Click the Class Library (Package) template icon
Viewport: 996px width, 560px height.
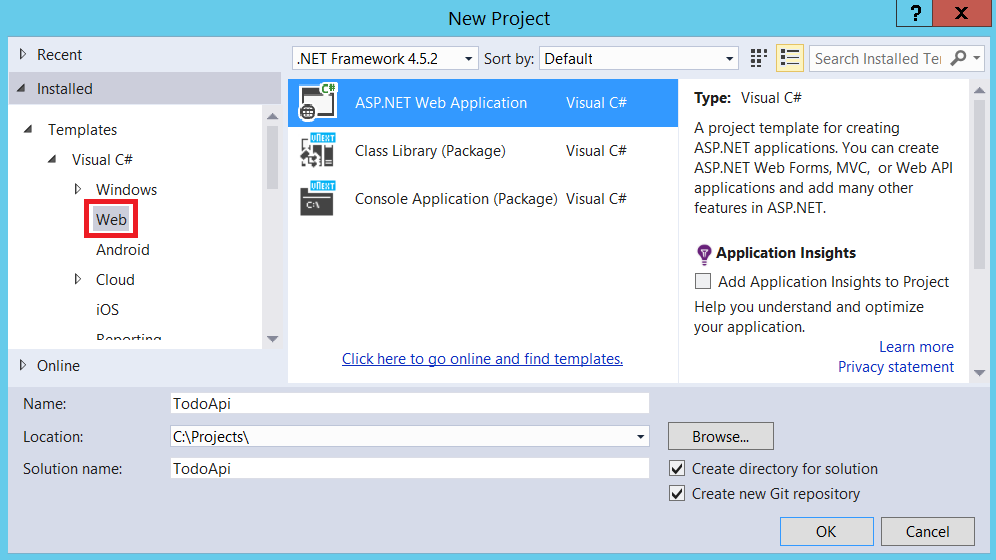click(318, 150)
